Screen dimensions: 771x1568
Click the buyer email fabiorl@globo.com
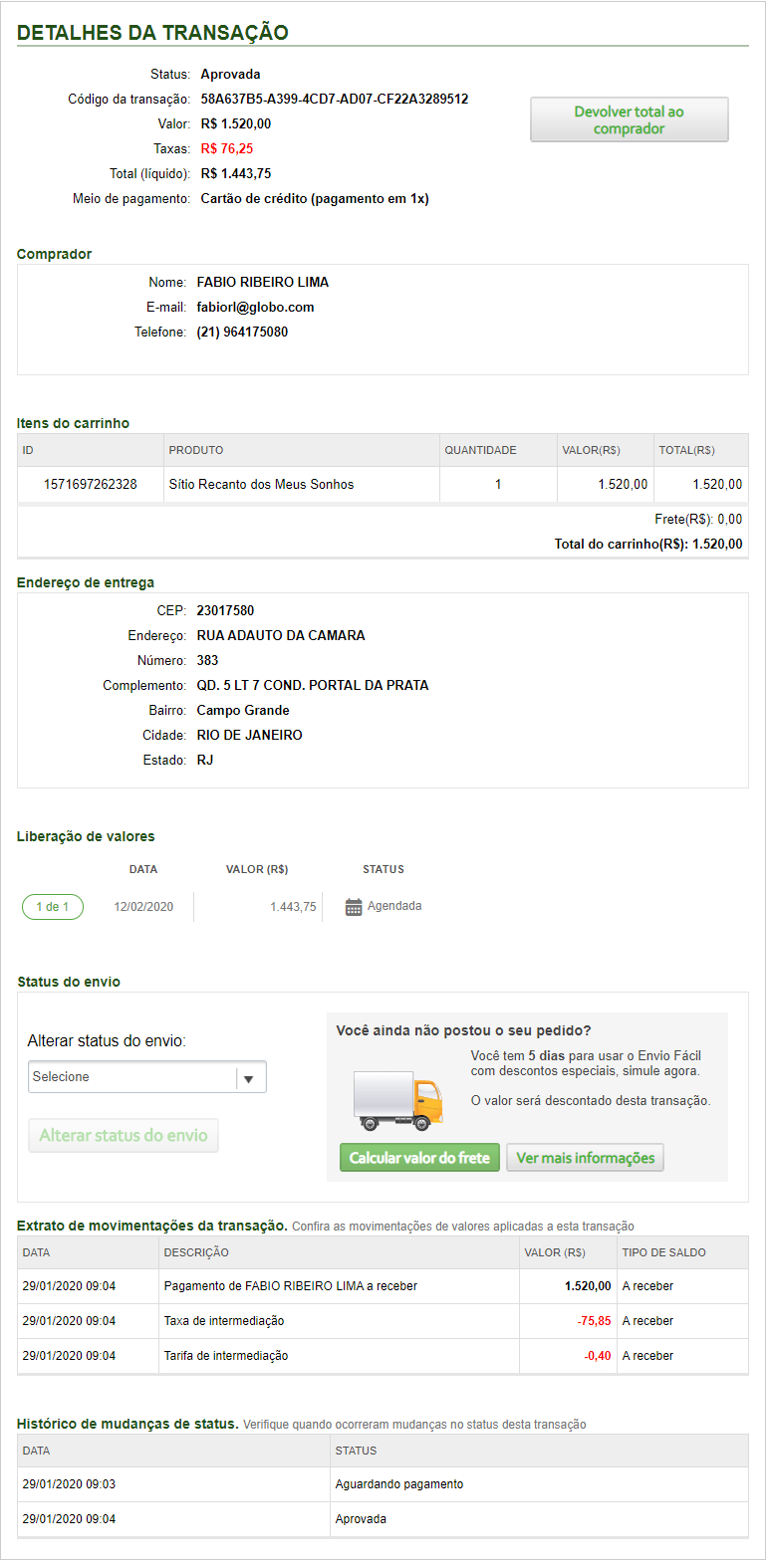pyautogui.click(x=255, y=308)
